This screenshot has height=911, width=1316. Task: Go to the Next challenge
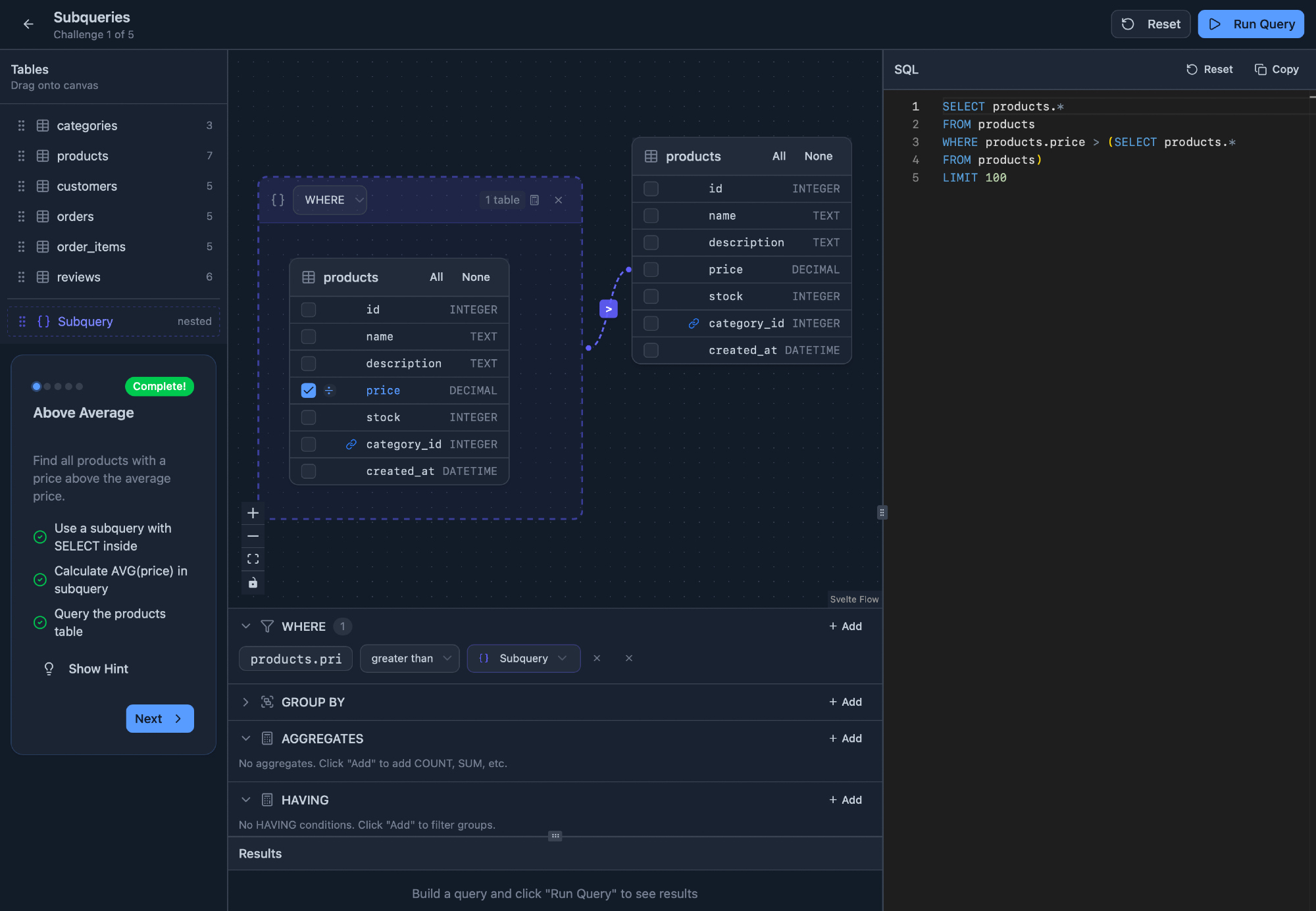pyautogui.click(x=159, y=719)
